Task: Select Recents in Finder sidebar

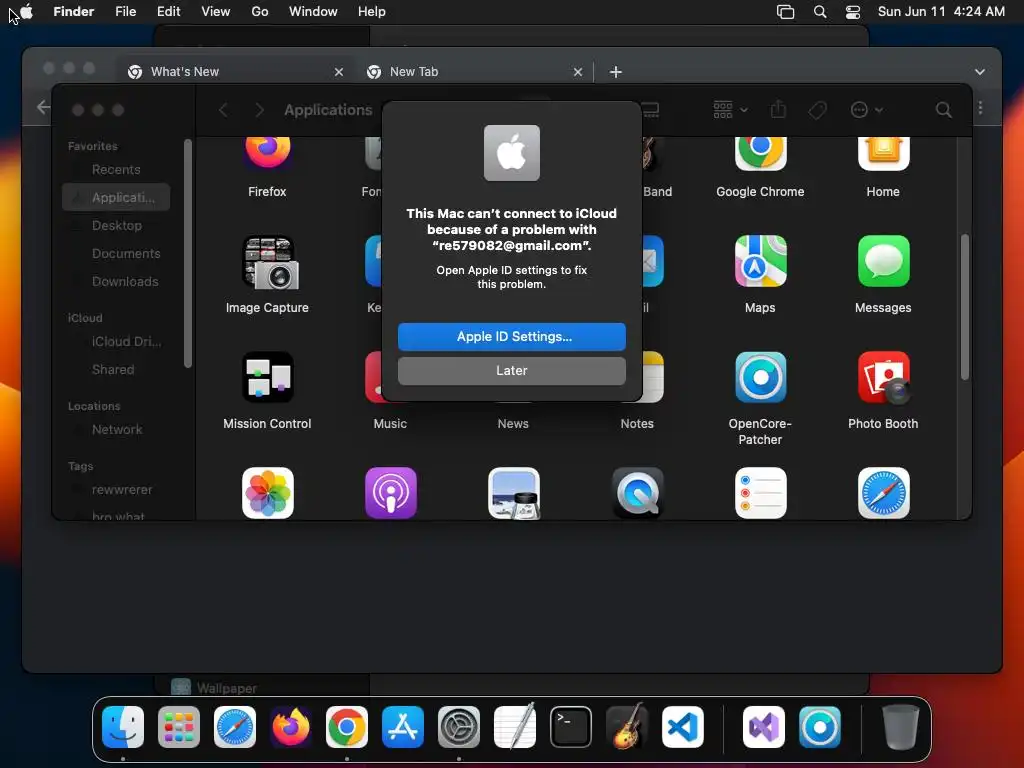Action: (116, 170)
